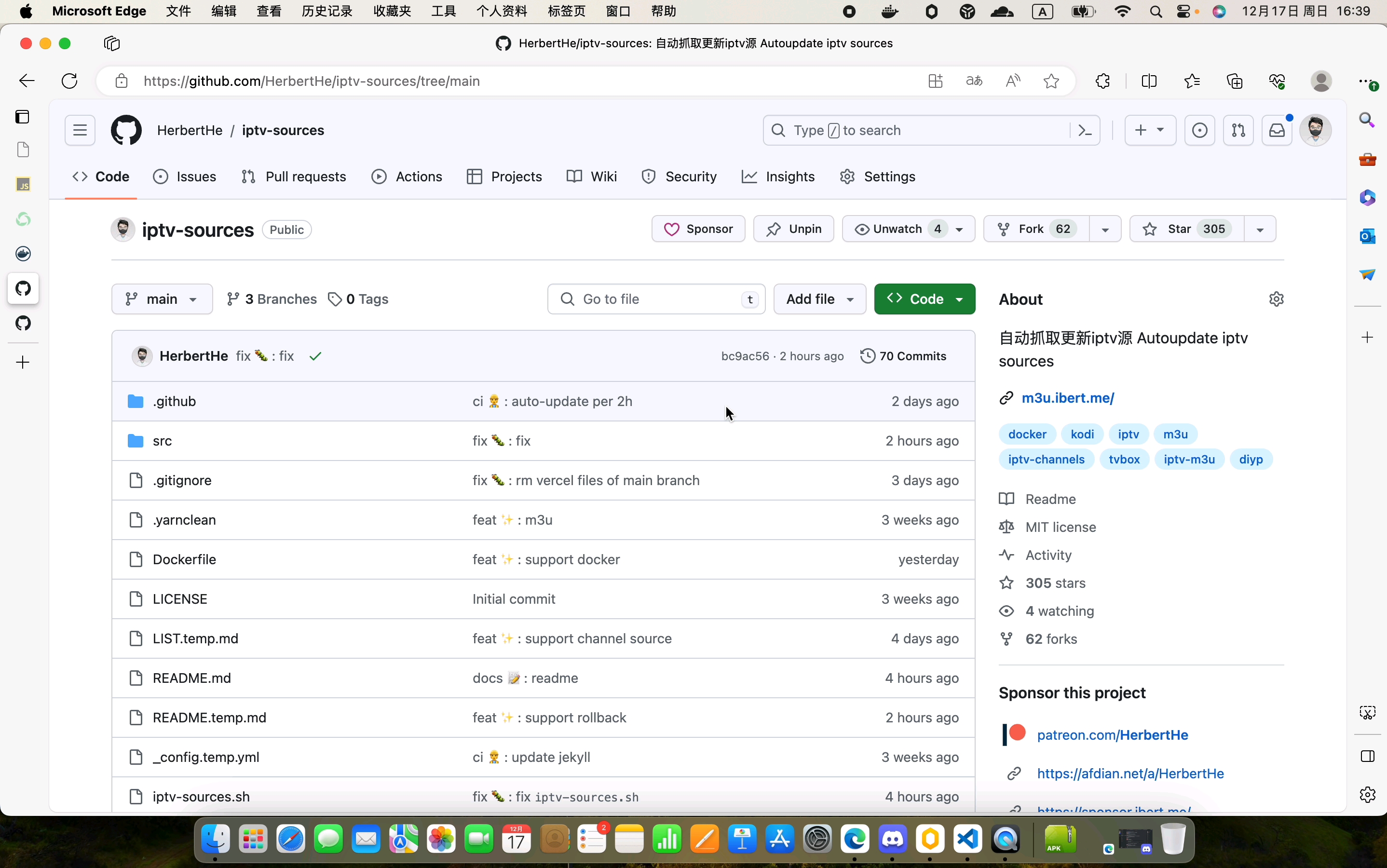Open the repository Settings tab

[x=877, y=177]
